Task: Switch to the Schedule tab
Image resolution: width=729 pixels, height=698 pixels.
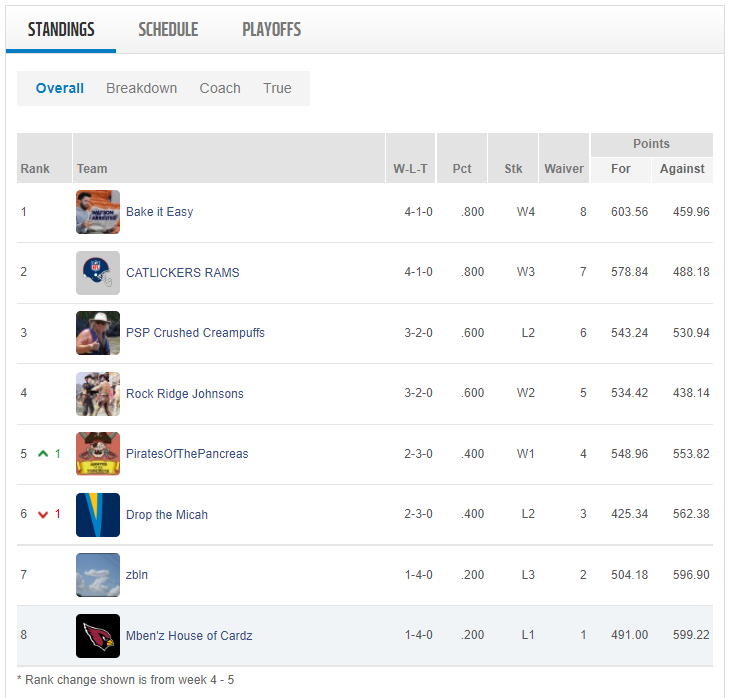Action: click(168, 29)
